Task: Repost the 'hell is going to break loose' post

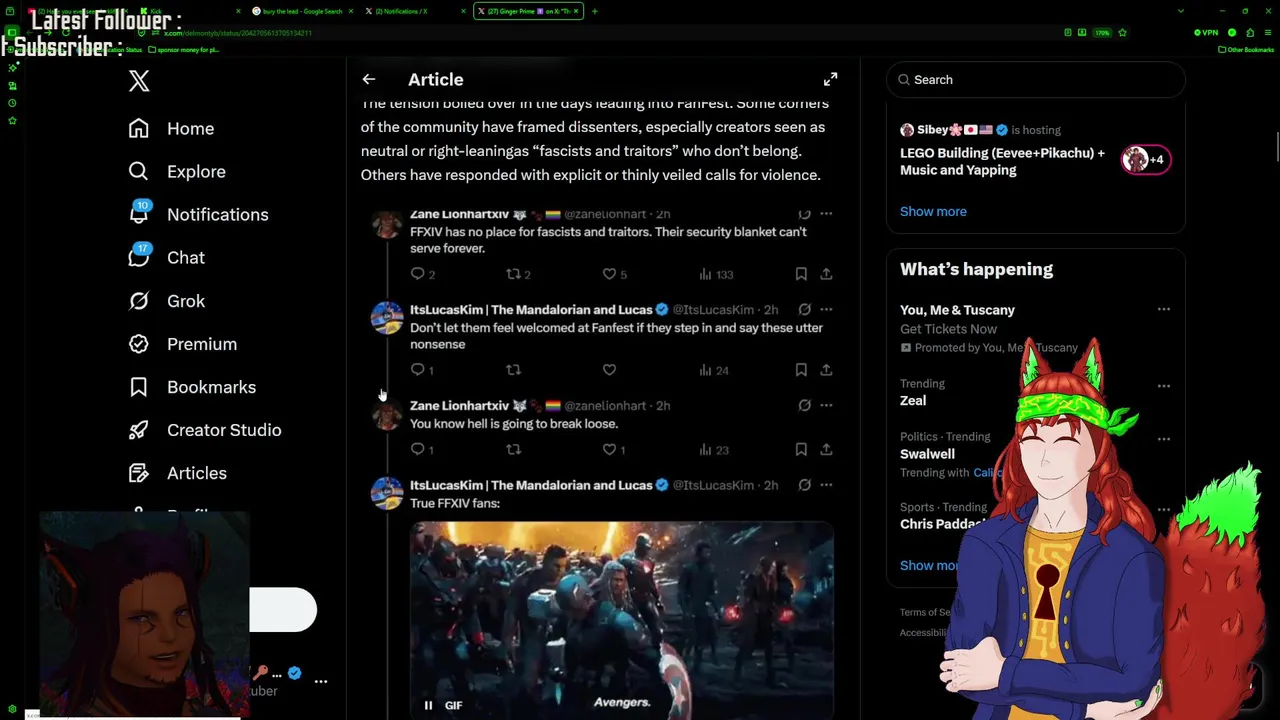Action: (514, 449)
